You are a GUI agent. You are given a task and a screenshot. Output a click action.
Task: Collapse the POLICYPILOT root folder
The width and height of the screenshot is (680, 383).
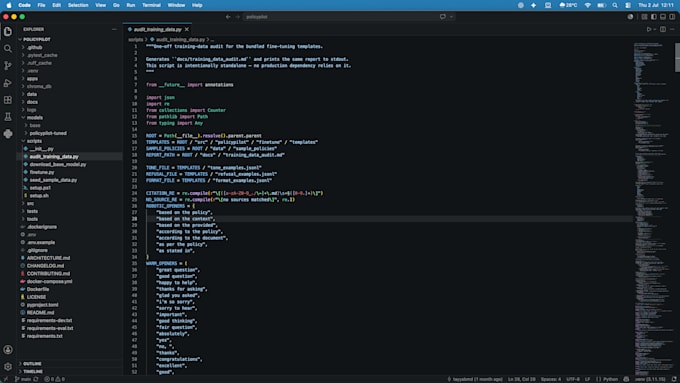point(36,39)
